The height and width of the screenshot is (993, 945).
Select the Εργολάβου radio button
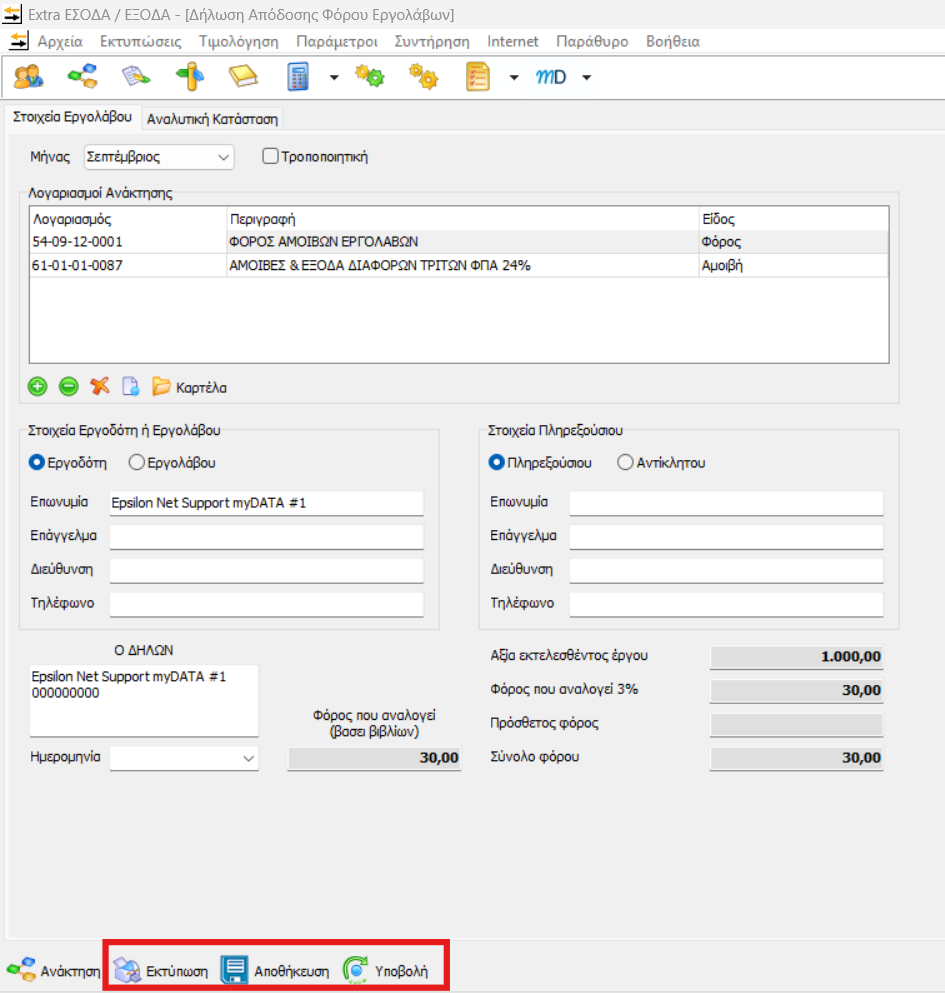[137, 463]
